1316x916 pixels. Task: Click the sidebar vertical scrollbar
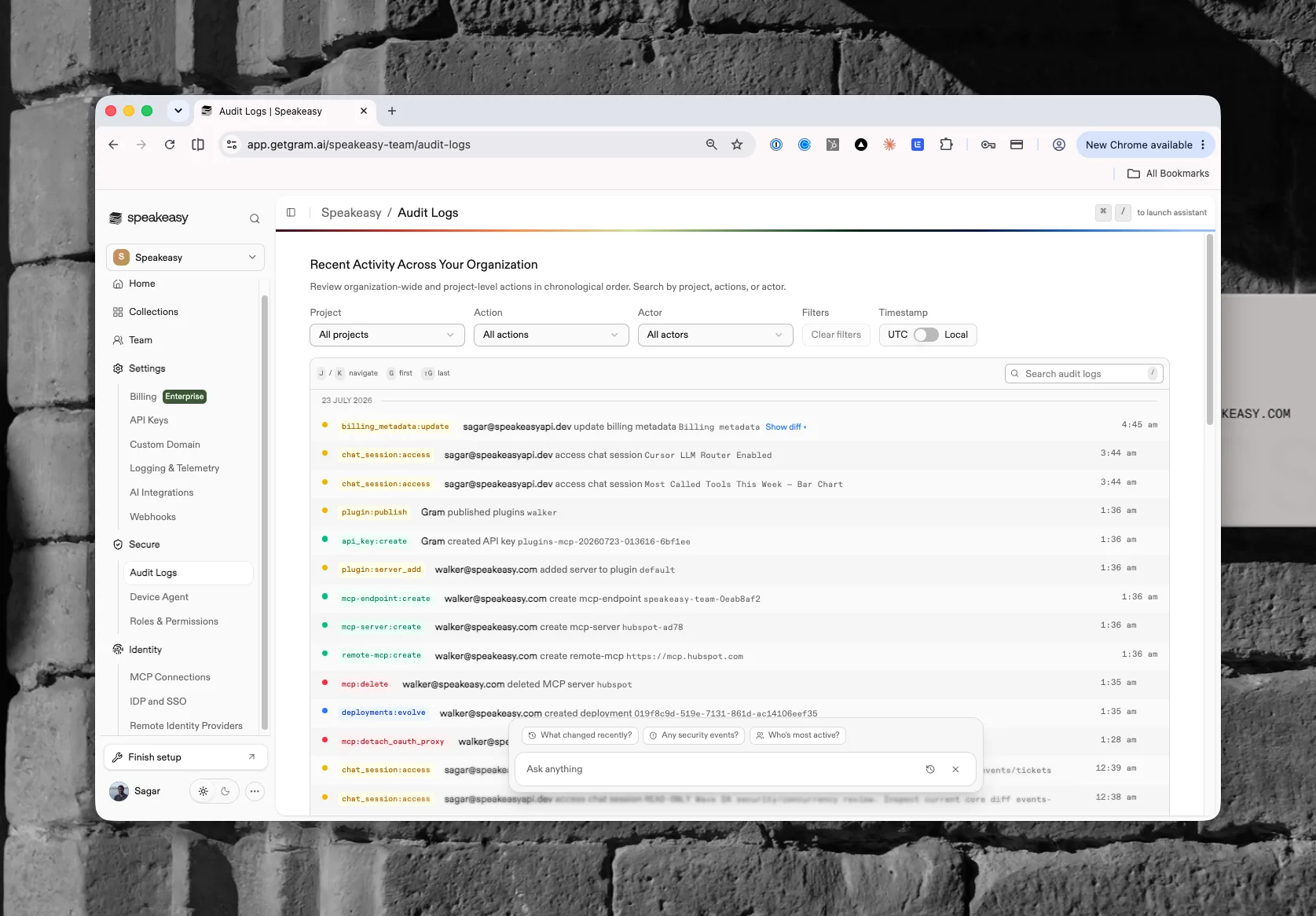(x=264, y=511)
